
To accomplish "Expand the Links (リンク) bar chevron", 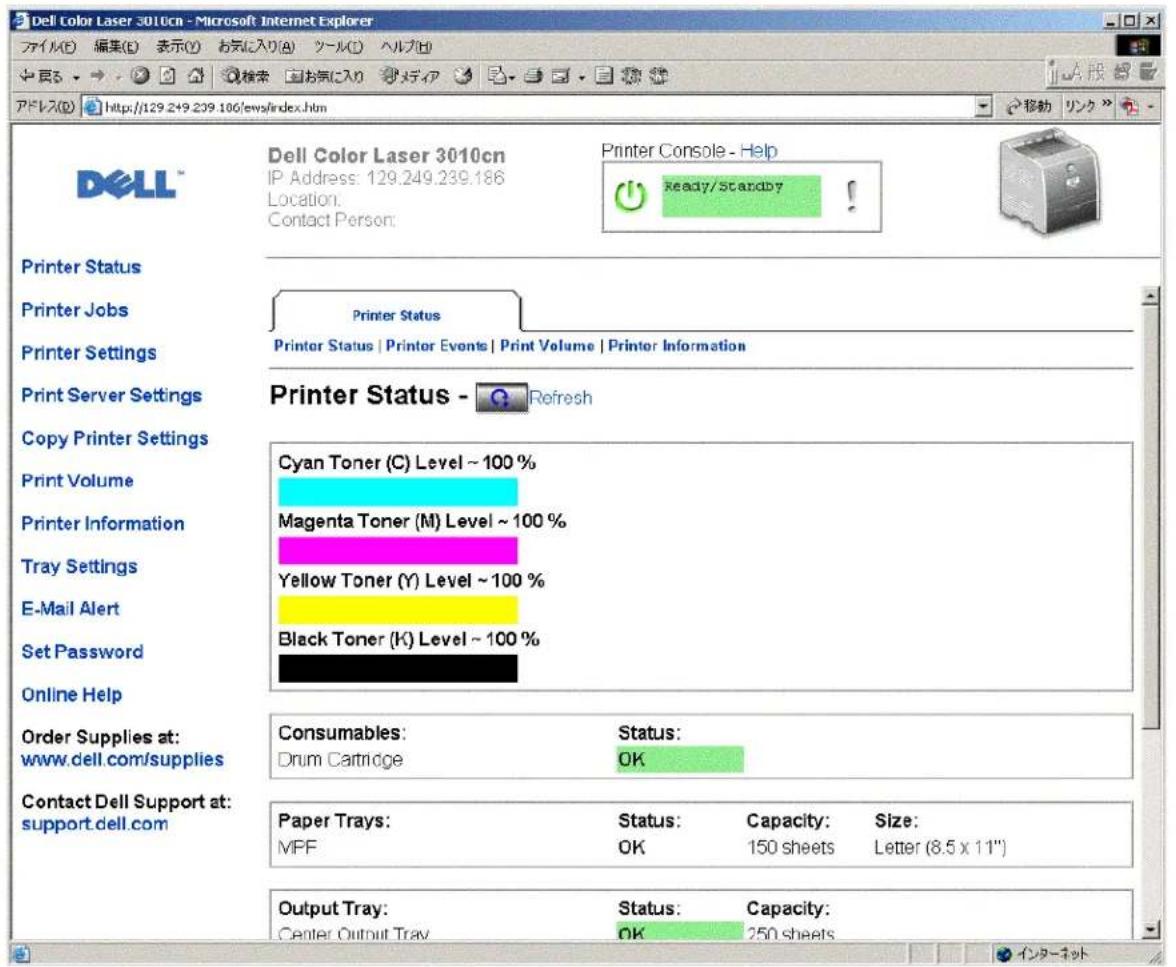I will point(1106,103).
